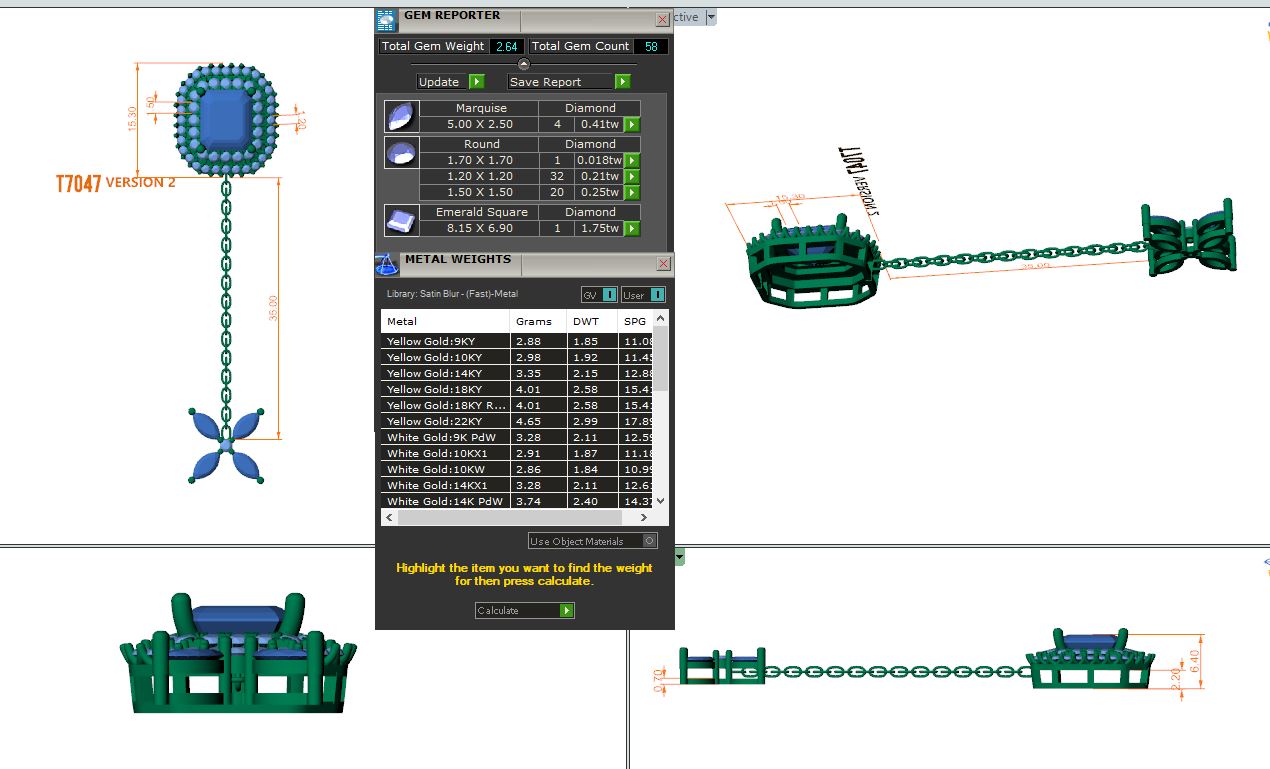
Task: Select Yellow Gold:18KY row in metal list
Action: (x=445, y=389)
